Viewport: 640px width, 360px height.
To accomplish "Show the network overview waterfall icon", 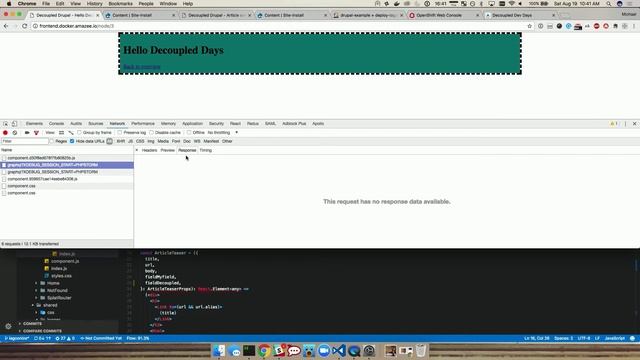I will point(71,133).
